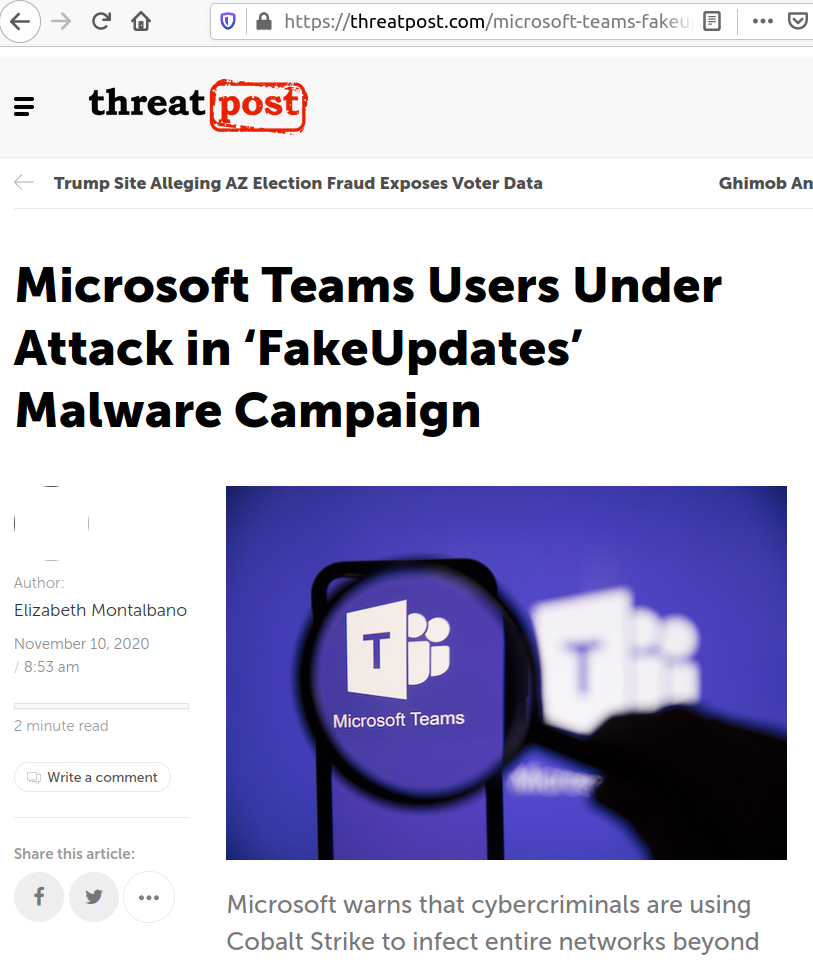Share article on Twitter
The image size is (813, 965).
pyautogui.click(x=94, y=897)
